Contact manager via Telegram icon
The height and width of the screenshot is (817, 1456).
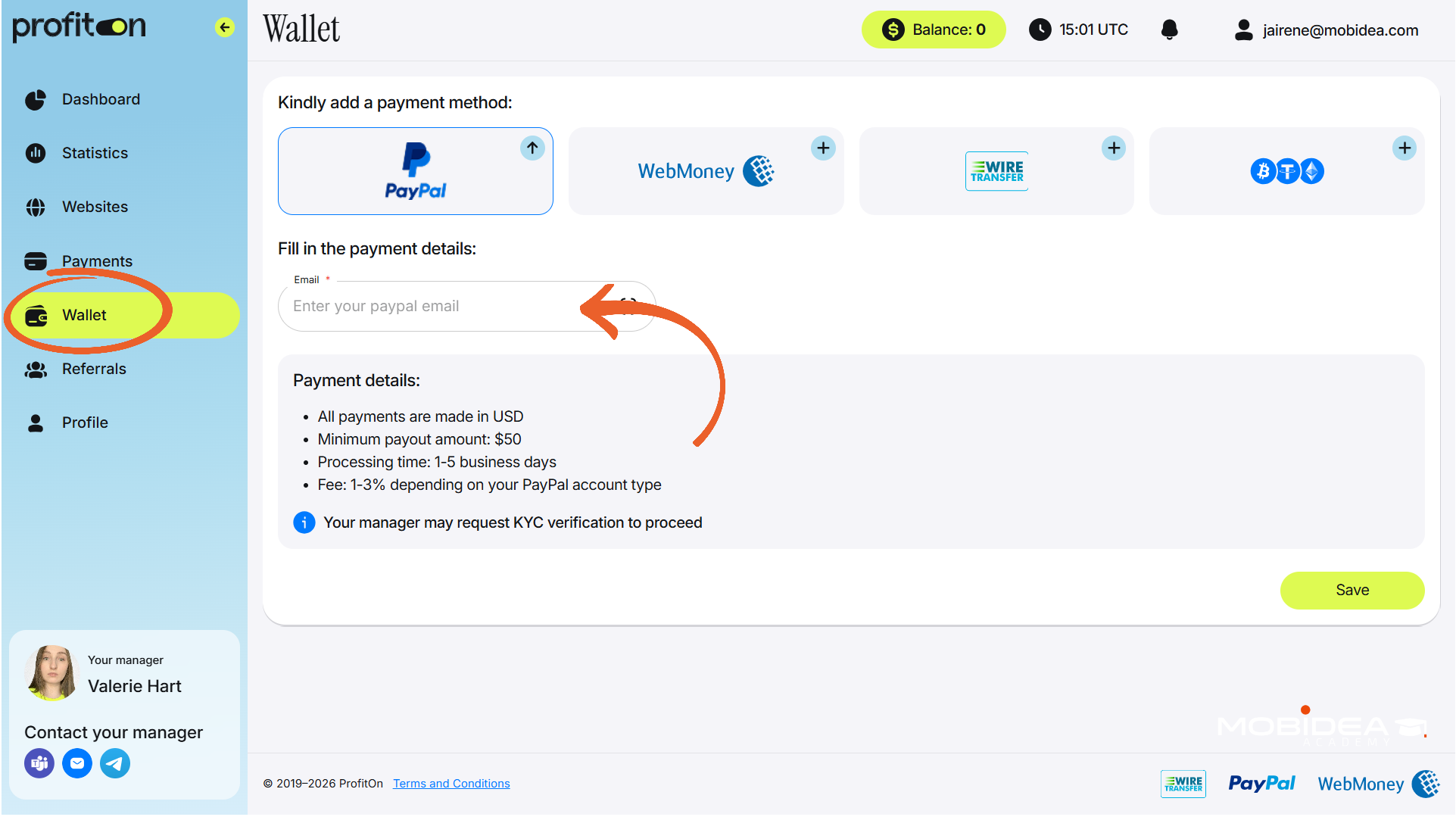coord(115,763)
